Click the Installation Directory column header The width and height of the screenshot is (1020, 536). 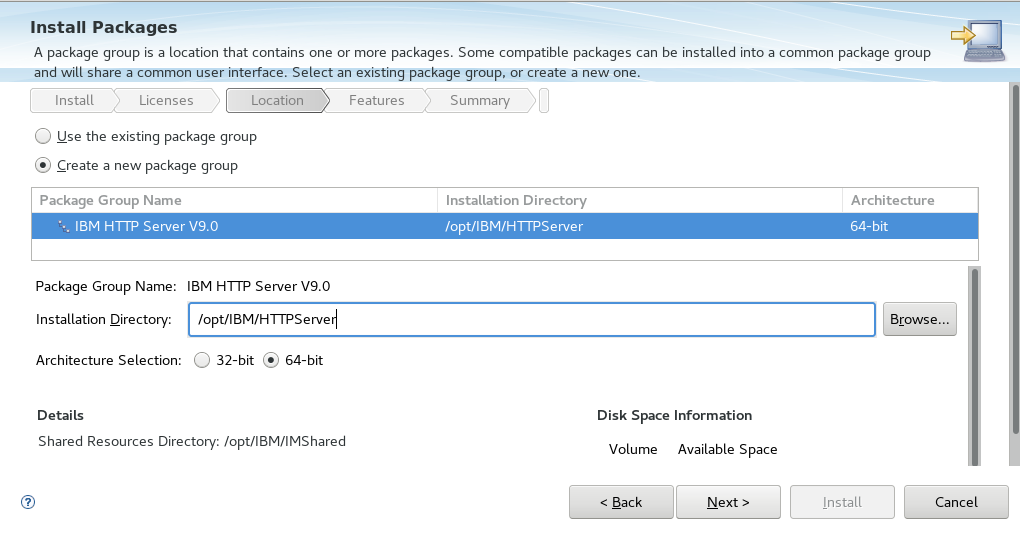pos(639,200)
